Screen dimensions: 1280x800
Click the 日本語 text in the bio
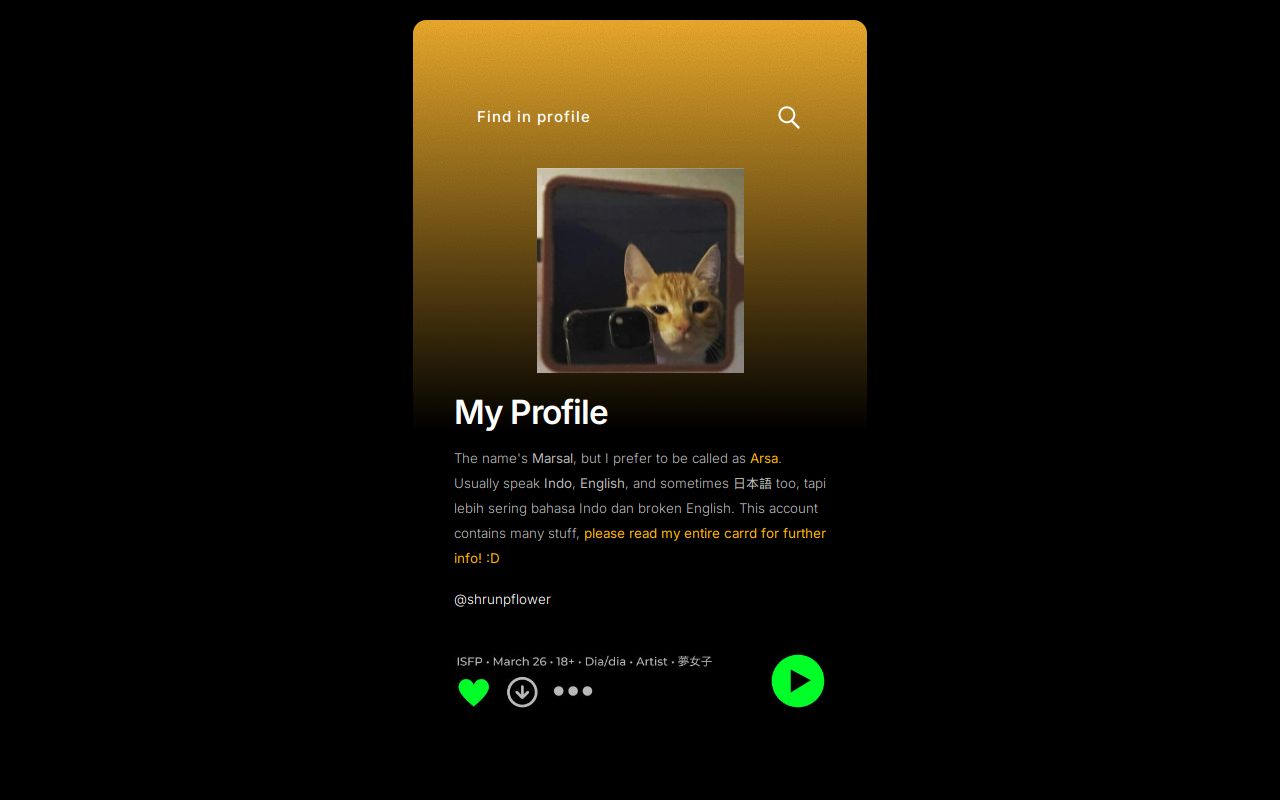pos(752,483)
